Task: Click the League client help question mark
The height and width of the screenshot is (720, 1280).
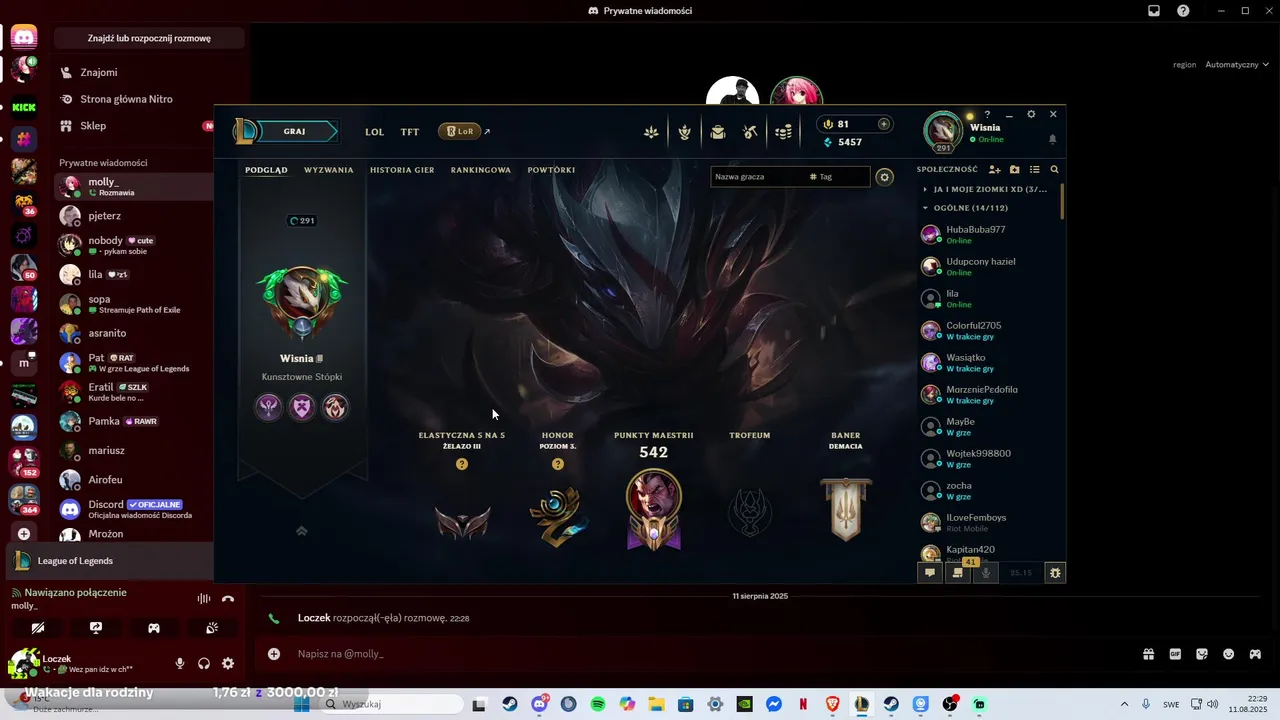Action: click(x=987, y=114)
